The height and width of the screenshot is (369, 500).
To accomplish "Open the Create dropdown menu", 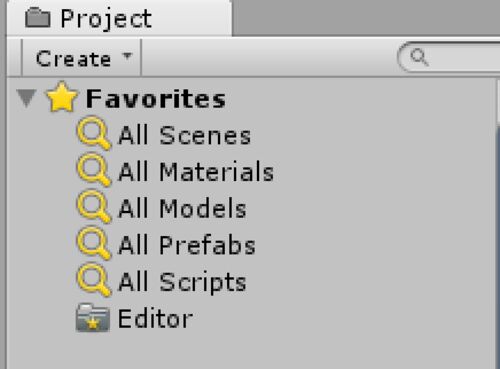I will (x=81, y=57).
